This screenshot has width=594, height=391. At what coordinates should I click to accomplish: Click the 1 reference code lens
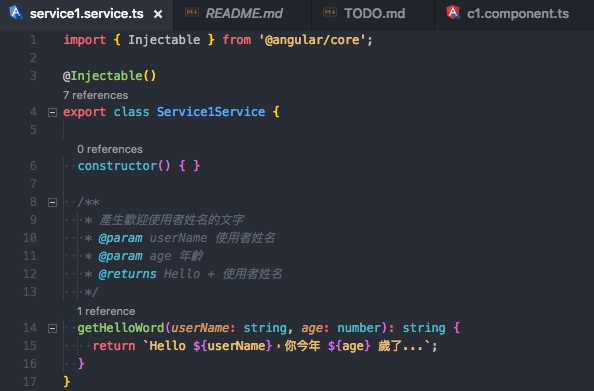click(x=106, y=311)
